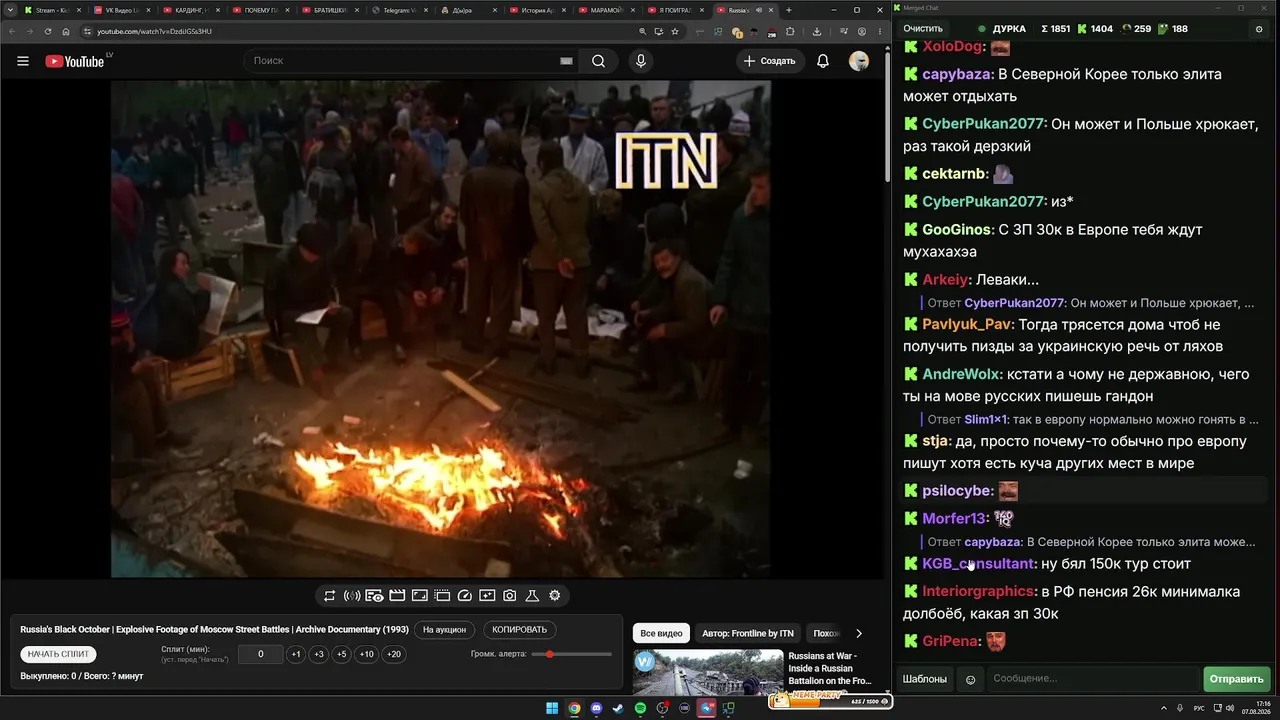Switch to the 'БРАТИШКИ' browser tab
Viewport: 1280px width, 720px height.
coord(330,10)
